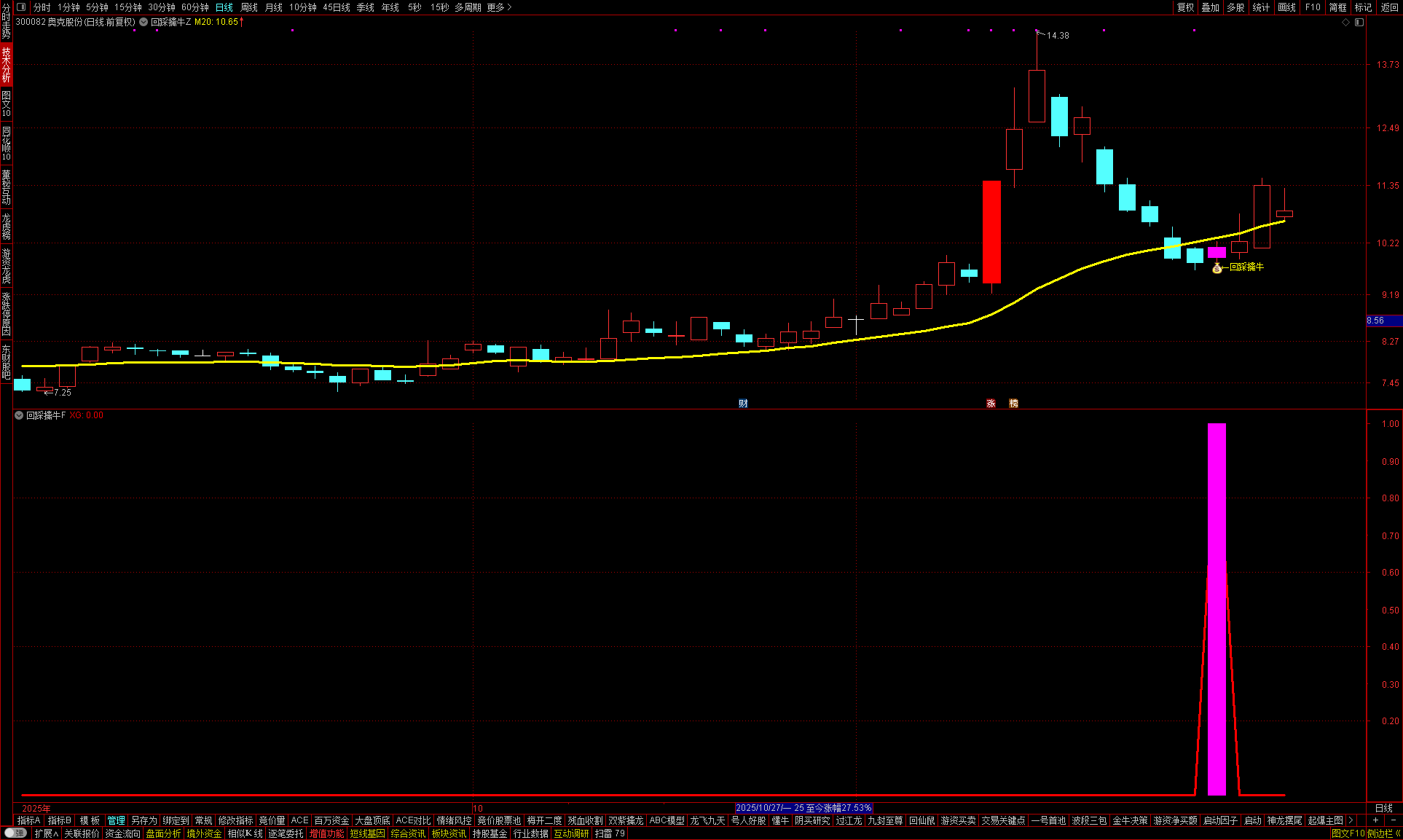Select the 60分钟 period tab
The width and height of the screenshot is (1403, 840).
194,7
